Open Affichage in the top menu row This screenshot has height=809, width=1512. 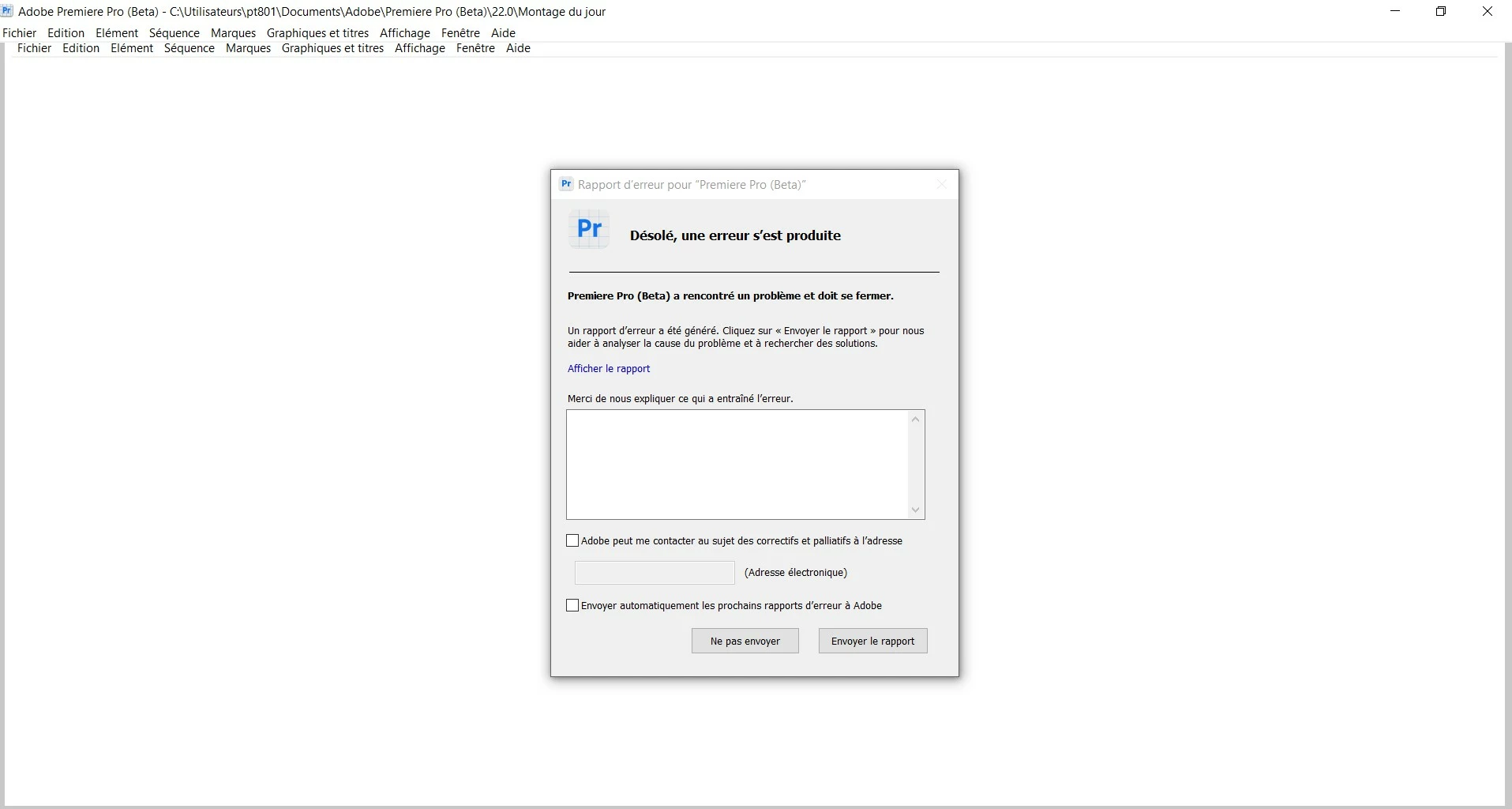coord(405,33)
